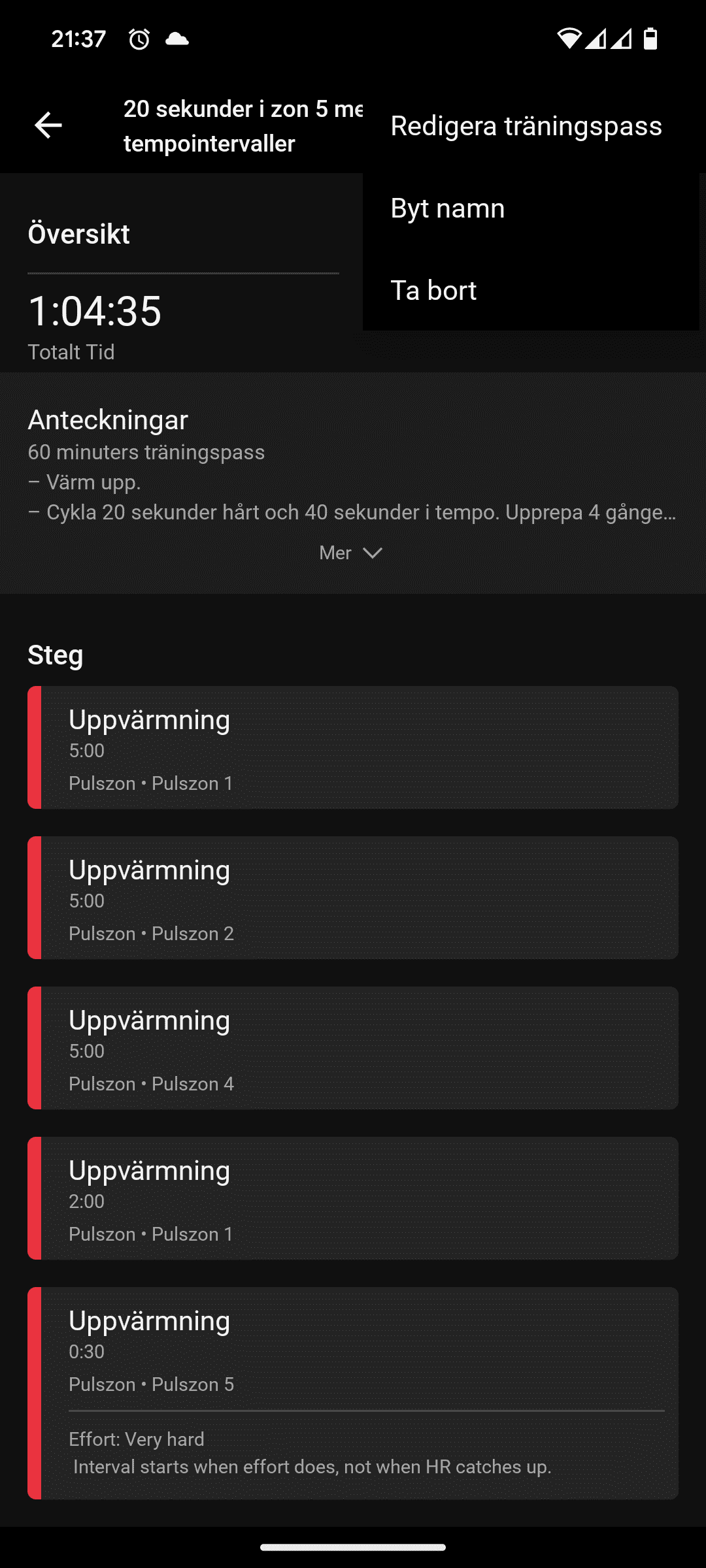Tap the Android home gesture bar
The image size is (706, 1568).
click(x=353, y=1547)
